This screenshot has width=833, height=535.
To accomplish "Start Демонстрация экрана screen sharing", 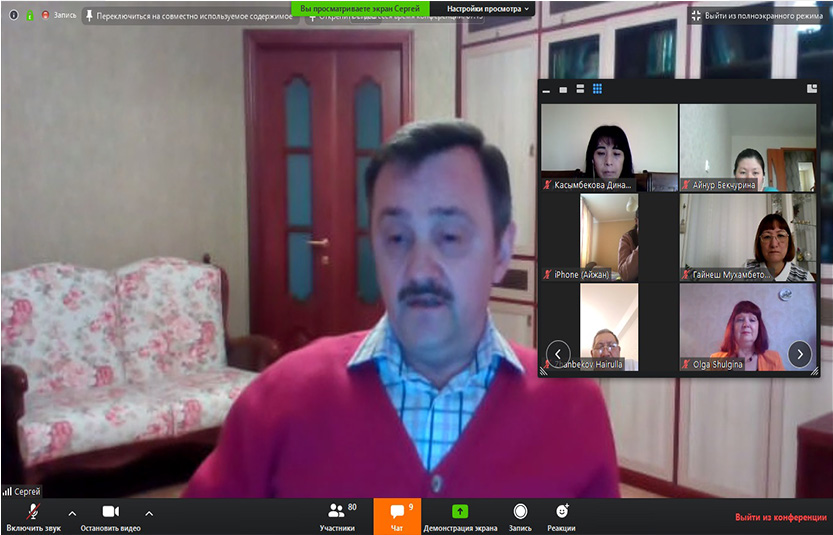I will click(x=460, y=515).
